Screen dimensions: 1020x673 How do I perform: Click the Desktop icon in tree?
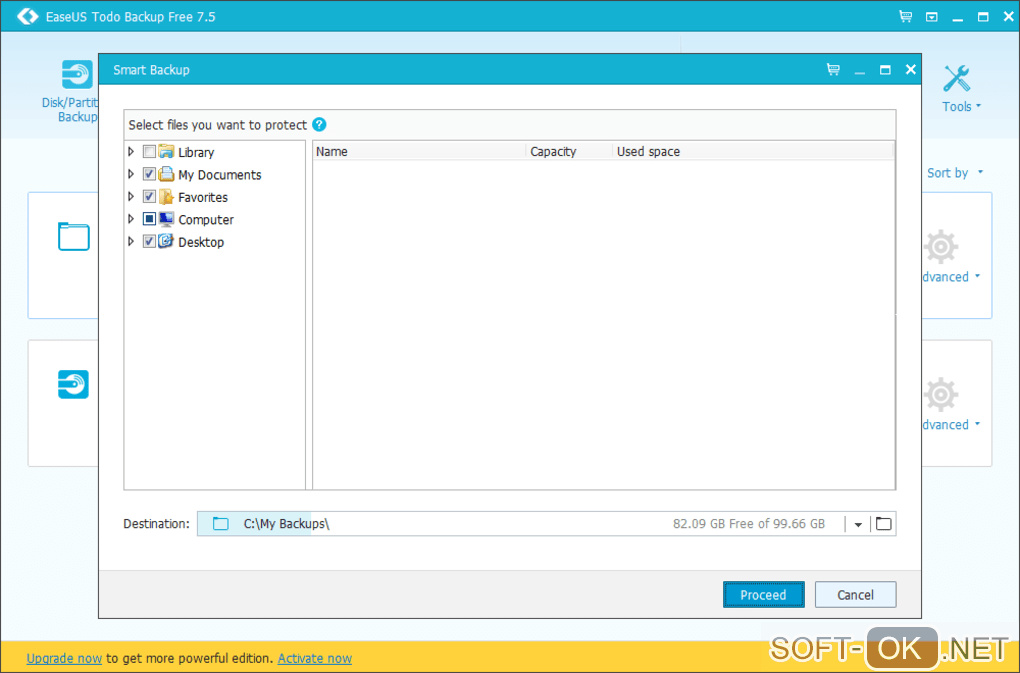(167, 241)
